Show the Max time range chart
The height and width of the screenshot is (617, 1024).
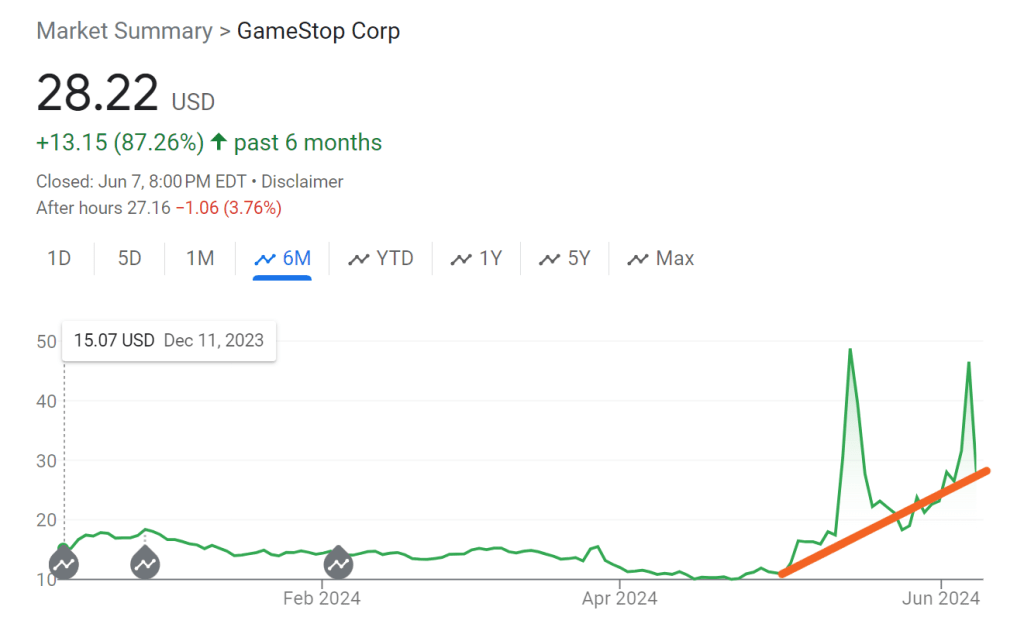click(x=661, y=259)
